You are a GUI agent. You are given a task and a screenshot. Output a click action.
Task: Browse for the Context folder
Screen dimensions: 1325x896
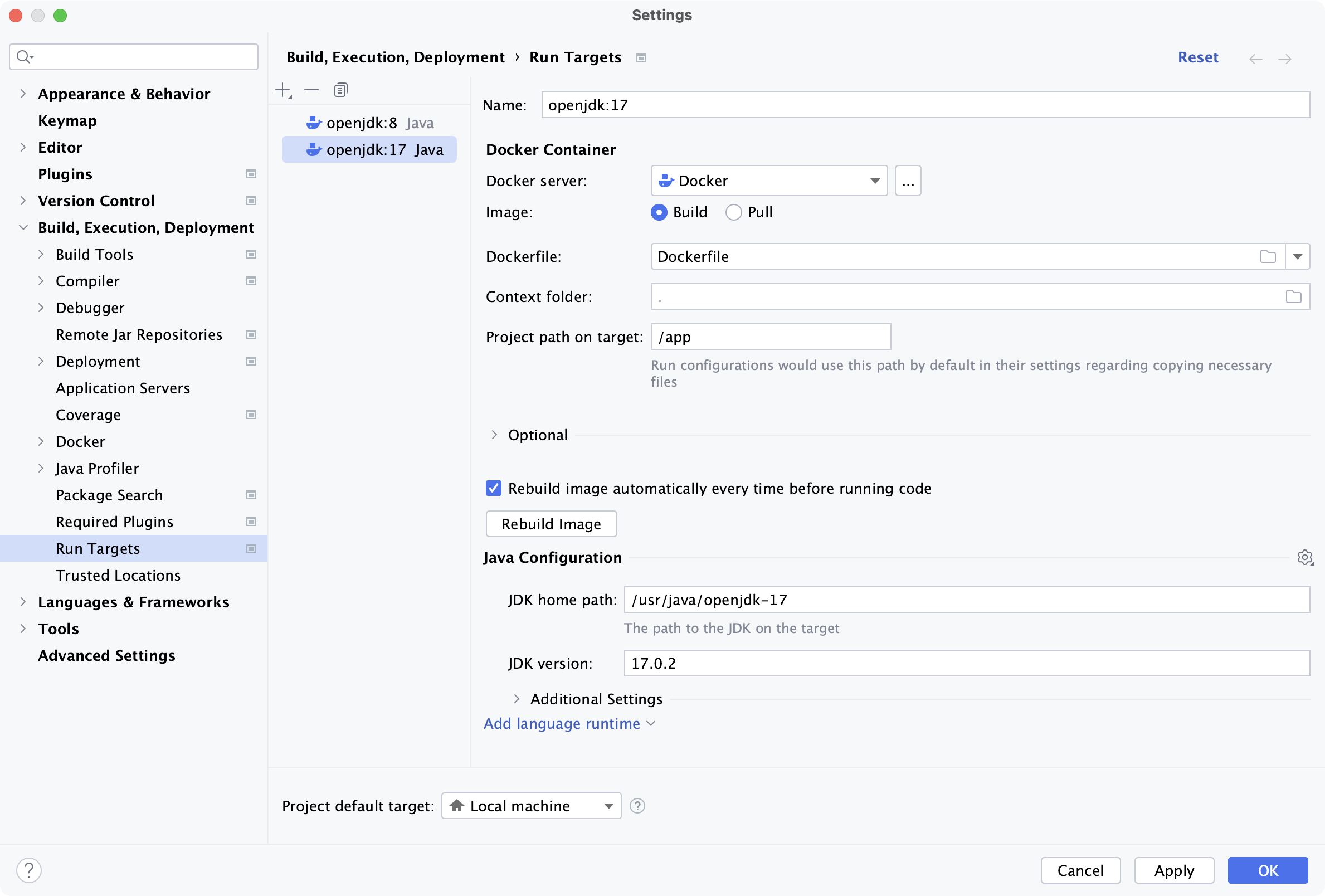coord(1294,296)
